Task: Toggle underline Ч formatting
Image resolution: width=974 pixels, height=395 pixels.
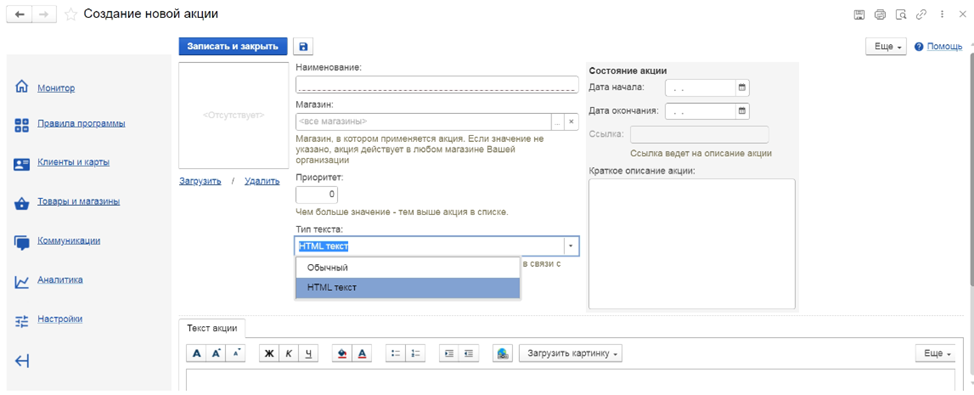Action: (308, 353)
